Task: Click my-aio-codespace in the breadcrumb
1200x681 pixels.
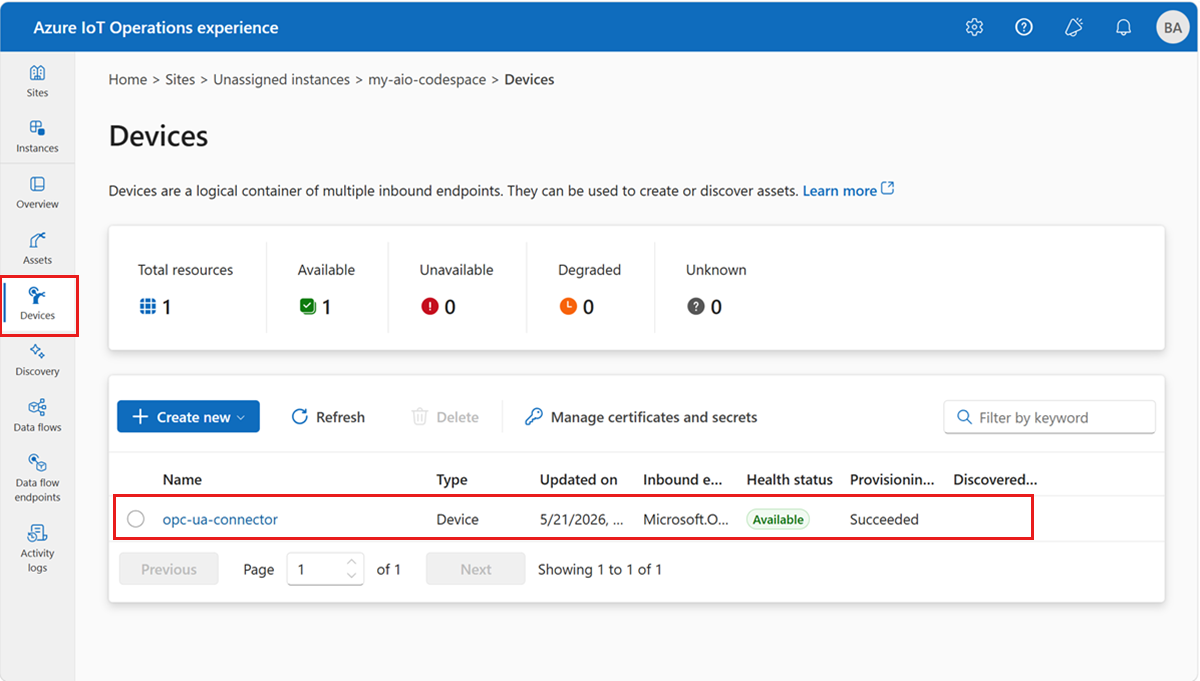Action: (x=427, y=79)
